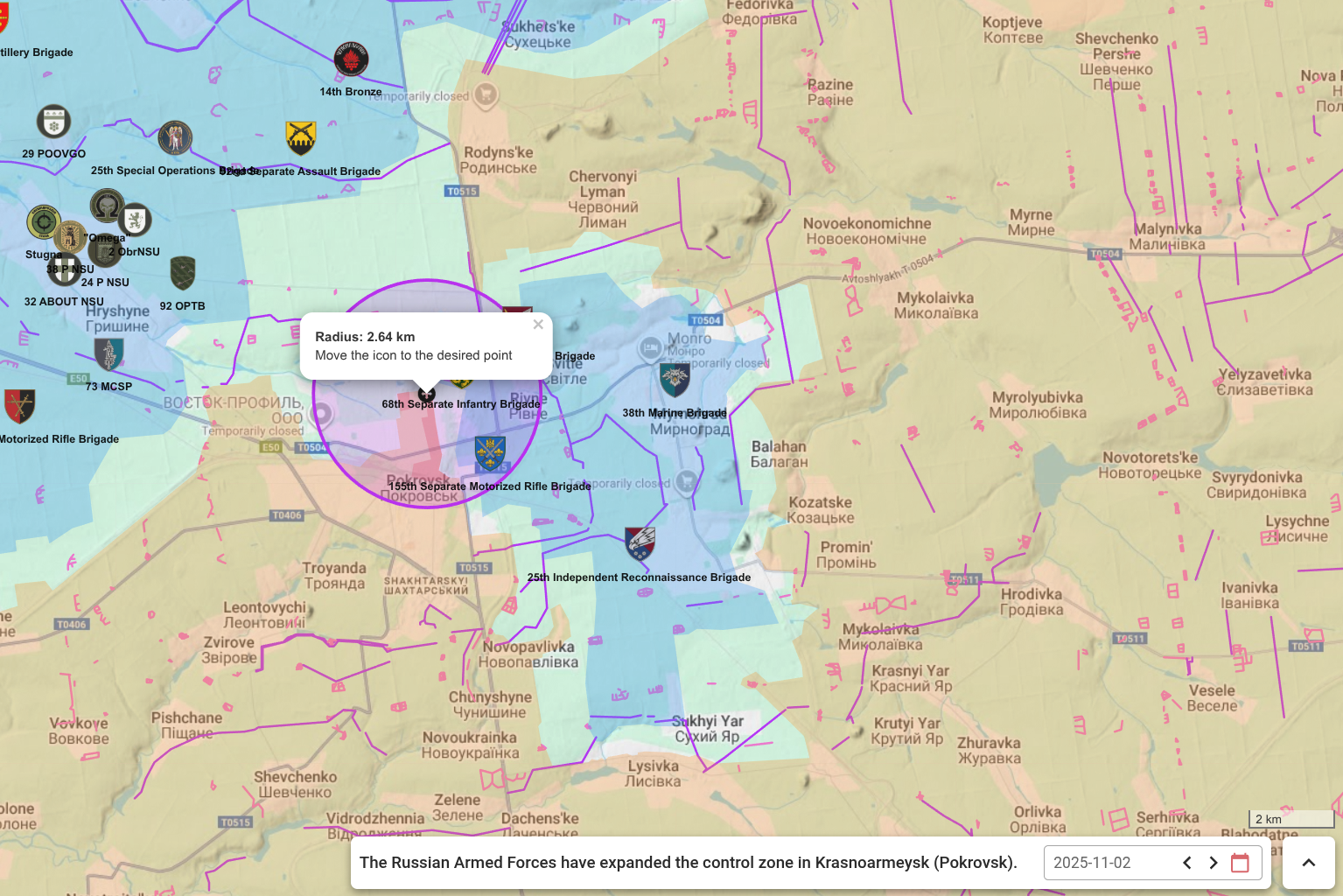
Task: Click the Novoukrainka village label
Action: tap(470, 745)
